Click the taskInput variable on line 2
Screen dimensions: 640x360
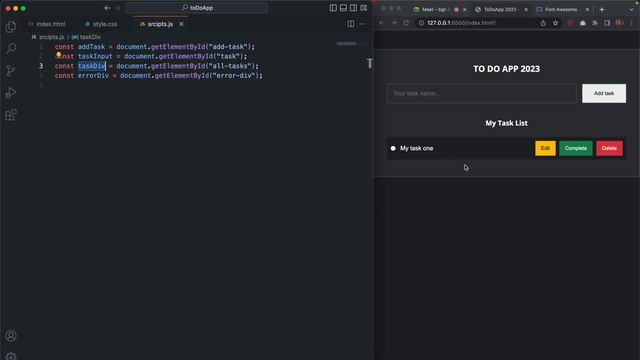tap(95, 56)
